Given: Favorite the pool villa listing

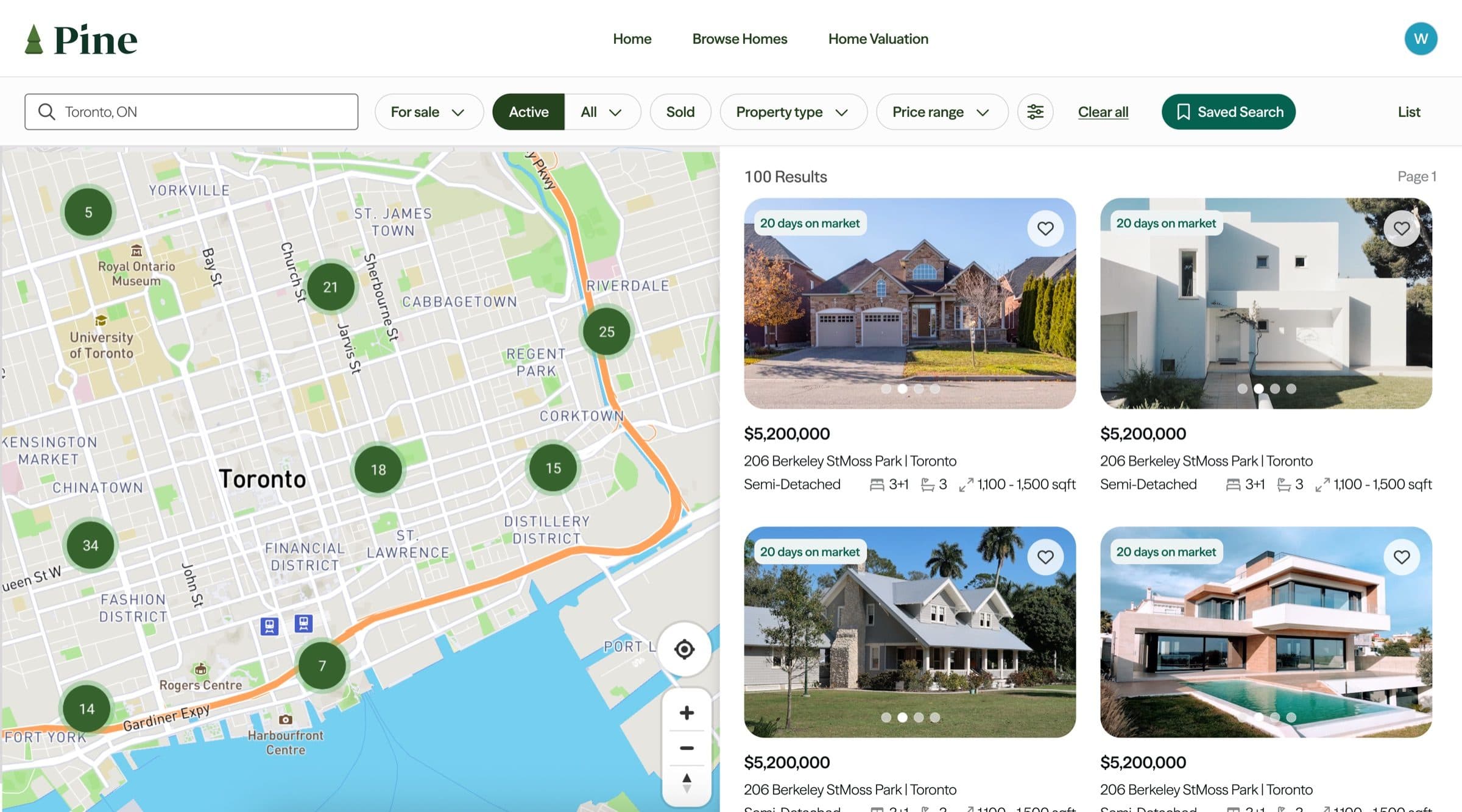Looking at the screenshot, I should tap(1401, 557).
